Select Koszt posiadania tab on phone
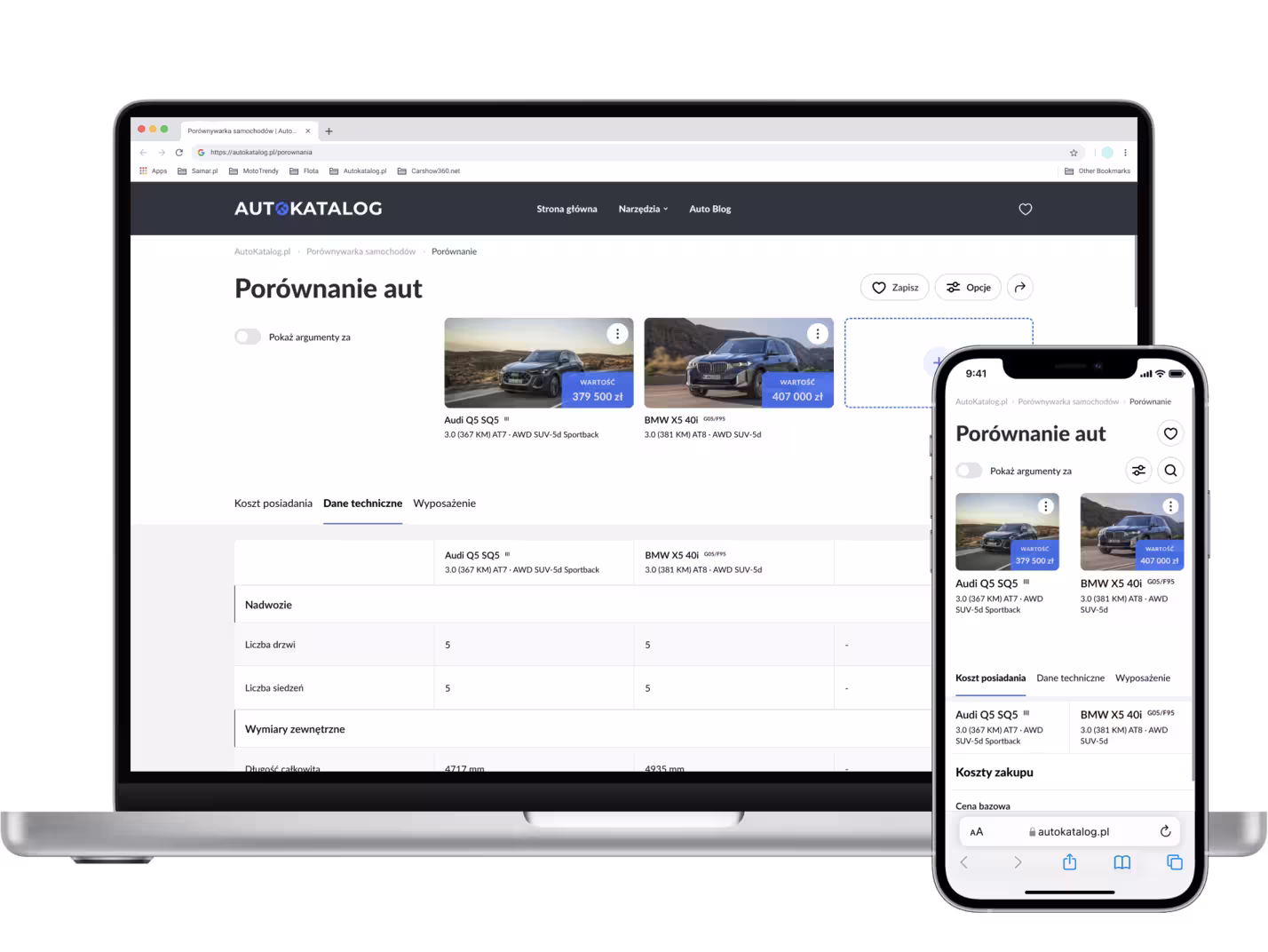The width and height of the screenshot is (1268, 952). (x=990, y=678)
